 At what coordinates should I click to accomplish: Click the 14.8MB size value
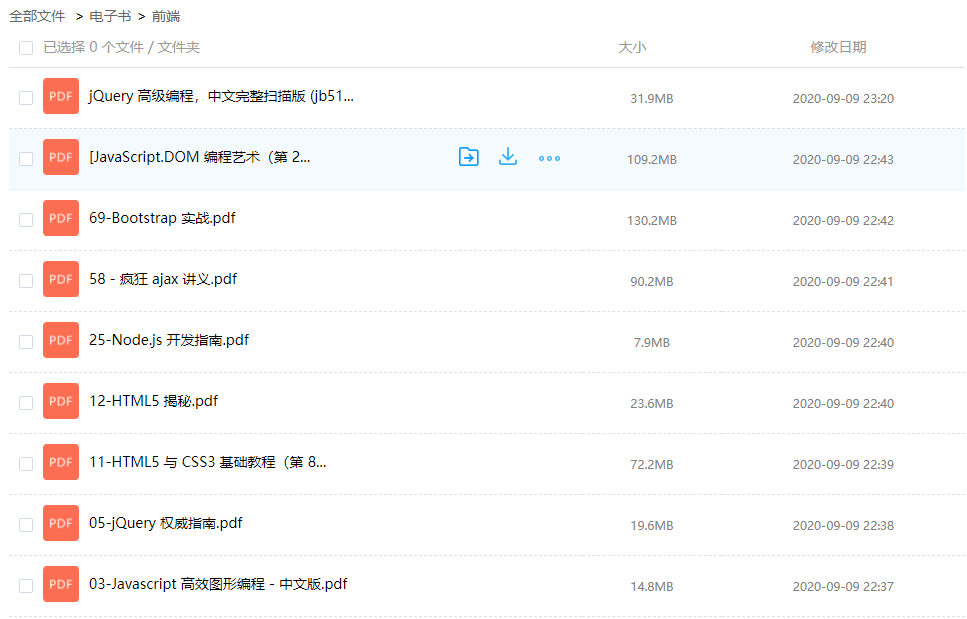pos(652,587)
